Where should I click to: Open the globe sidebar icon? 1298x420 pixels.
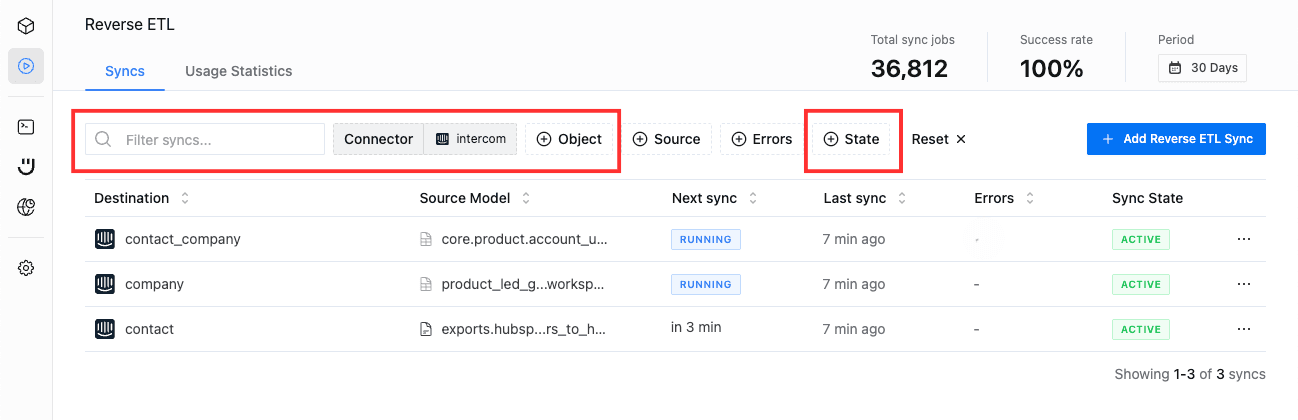click(x=26, y=207)
